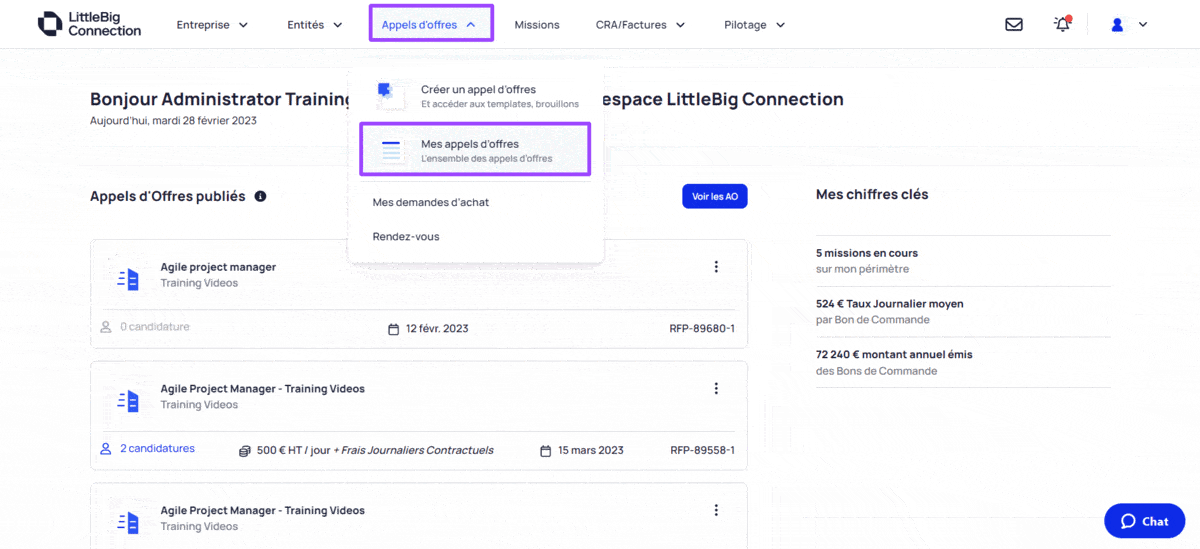Image resolution: width=1200 pixels, height=549 pixels.
Task: Open the user profile icon
Action: pyautogui.click(x=1118, y=25)
